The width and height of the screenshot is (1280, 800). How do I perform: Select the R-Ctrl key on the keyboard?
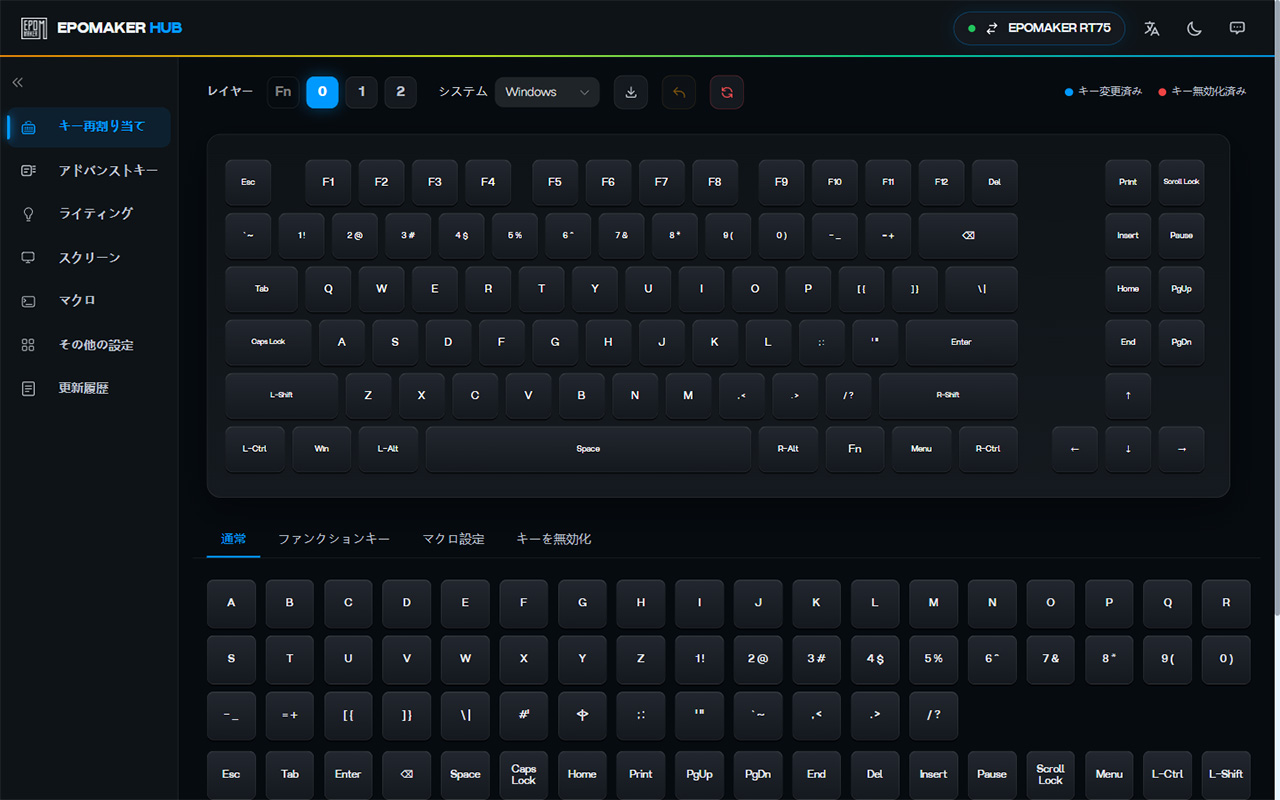point(988,449)
